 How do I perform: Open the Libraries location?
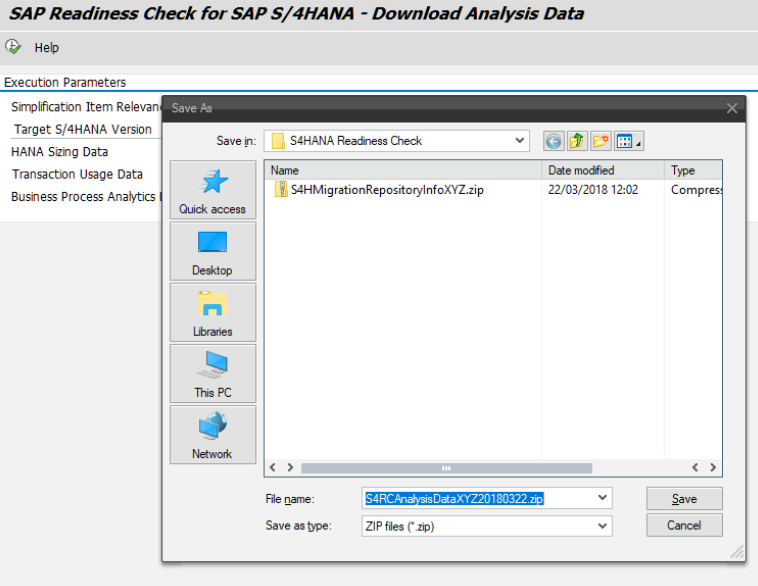pyautogui.click(x=213, y=312)
